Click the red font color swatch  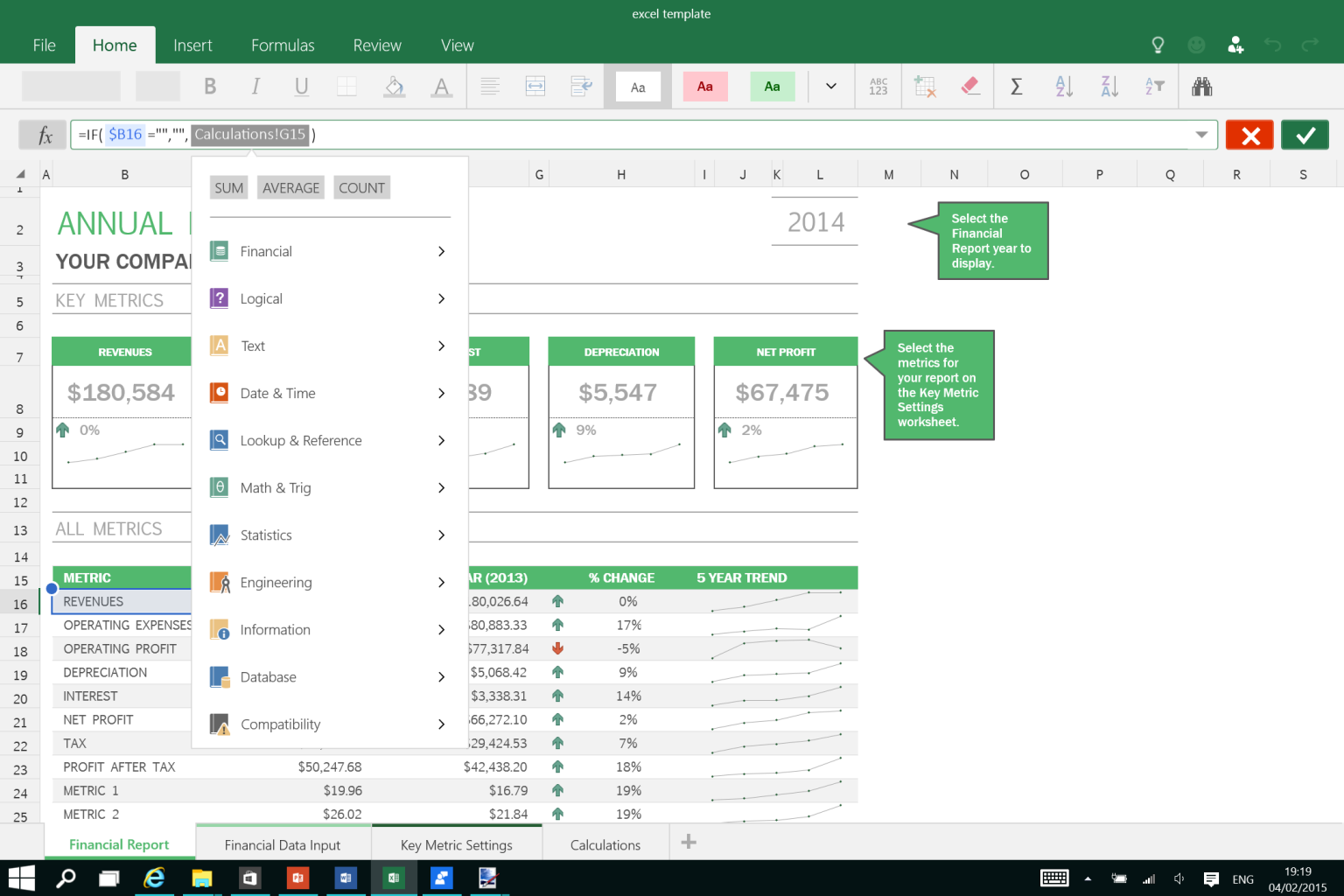coord(705,86)
